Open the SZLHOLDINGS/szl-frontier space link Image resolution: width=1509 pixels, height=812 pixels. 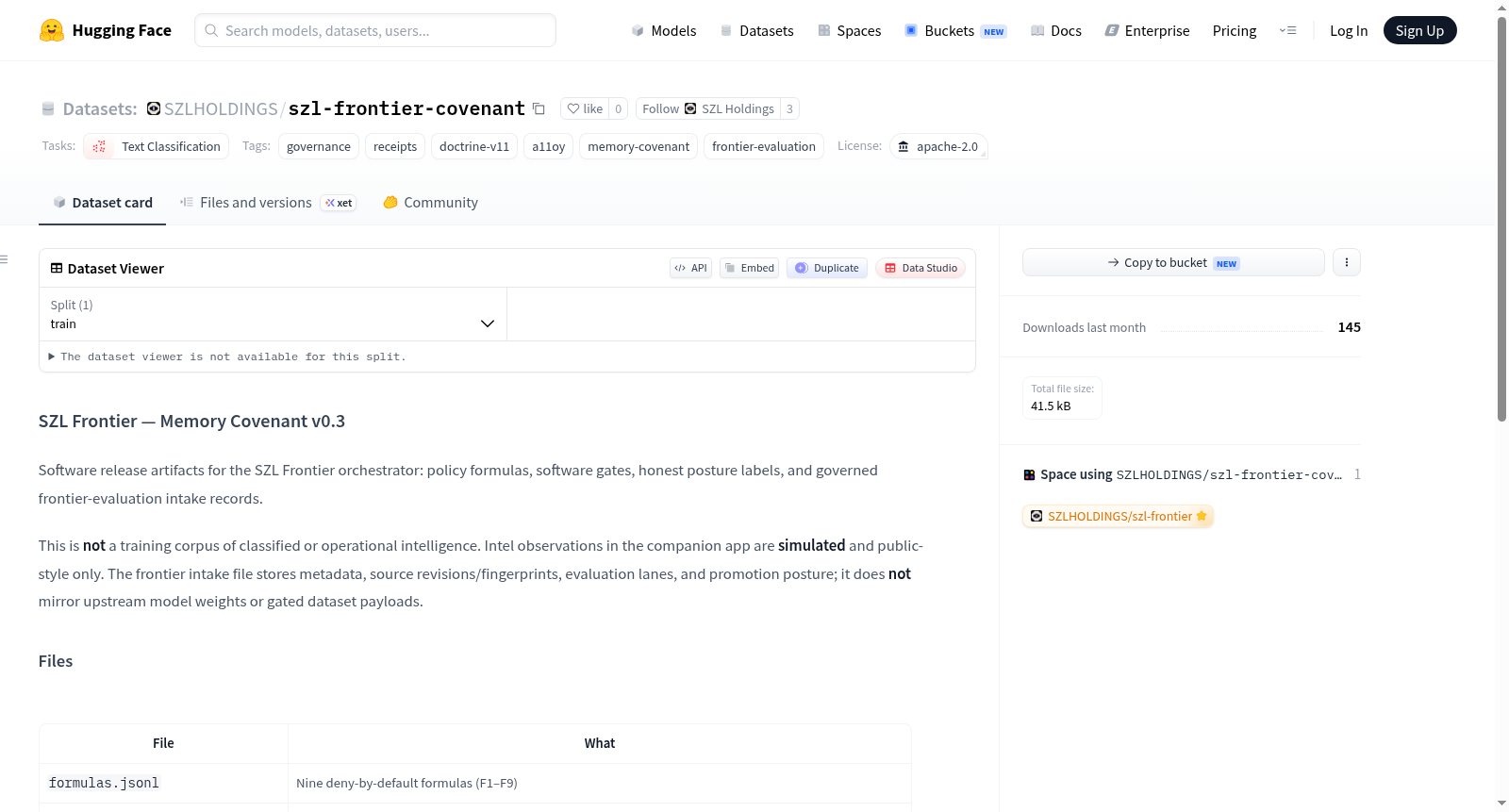(1119, 516)
